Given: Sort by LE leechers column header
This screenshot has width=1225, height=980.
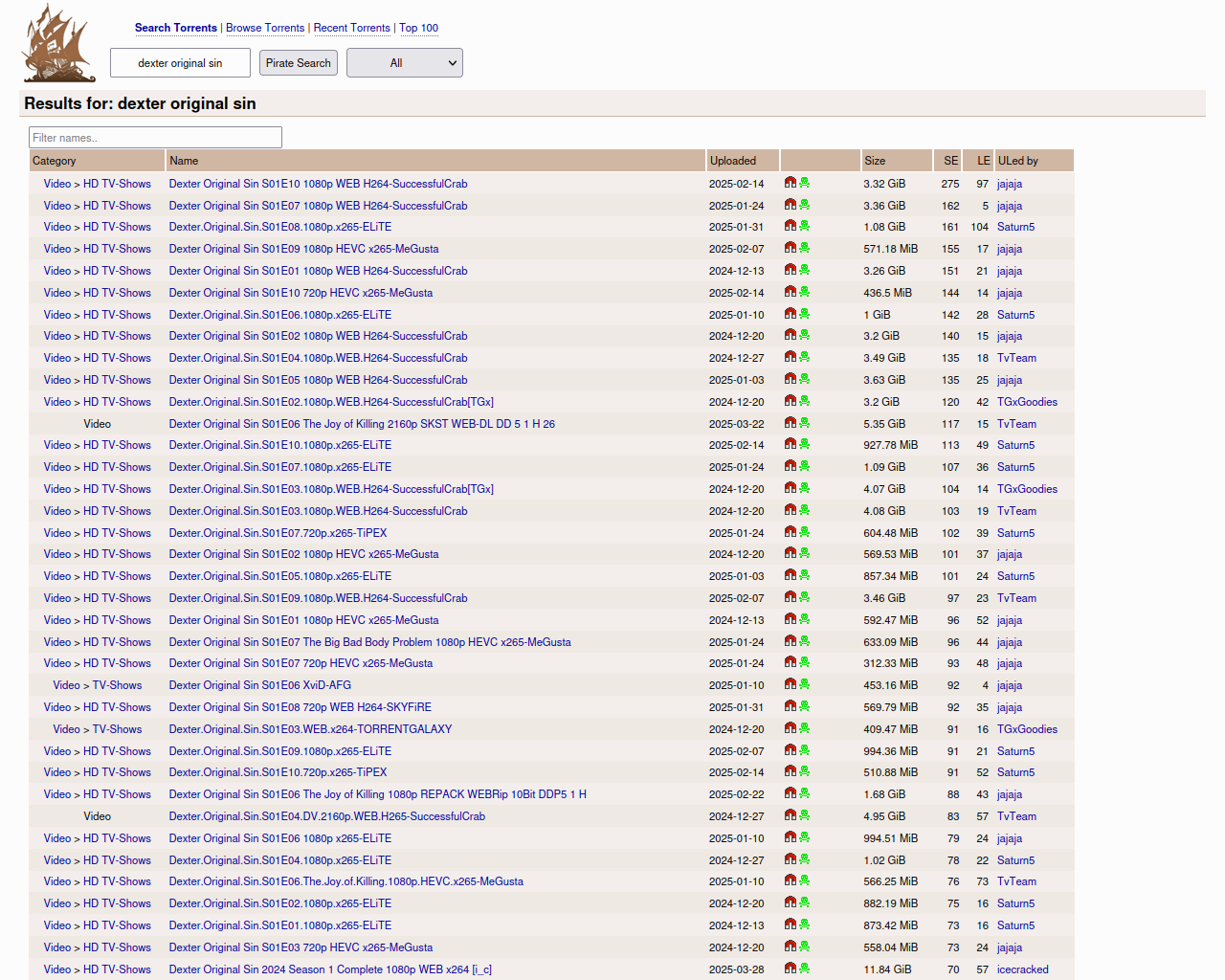Looking at the screenshot, I should [984, 161].
